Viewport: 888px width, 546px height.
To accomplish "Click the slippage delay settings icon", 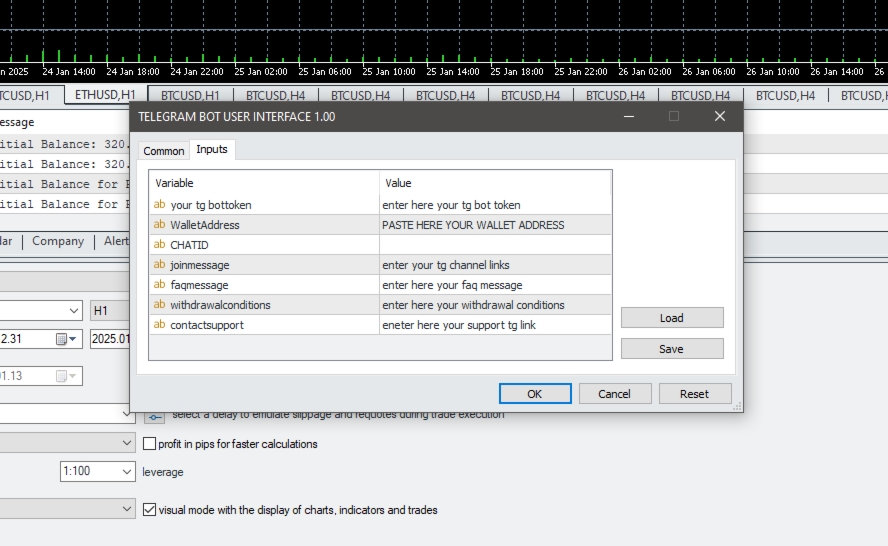I will click(x=154, y=415).
